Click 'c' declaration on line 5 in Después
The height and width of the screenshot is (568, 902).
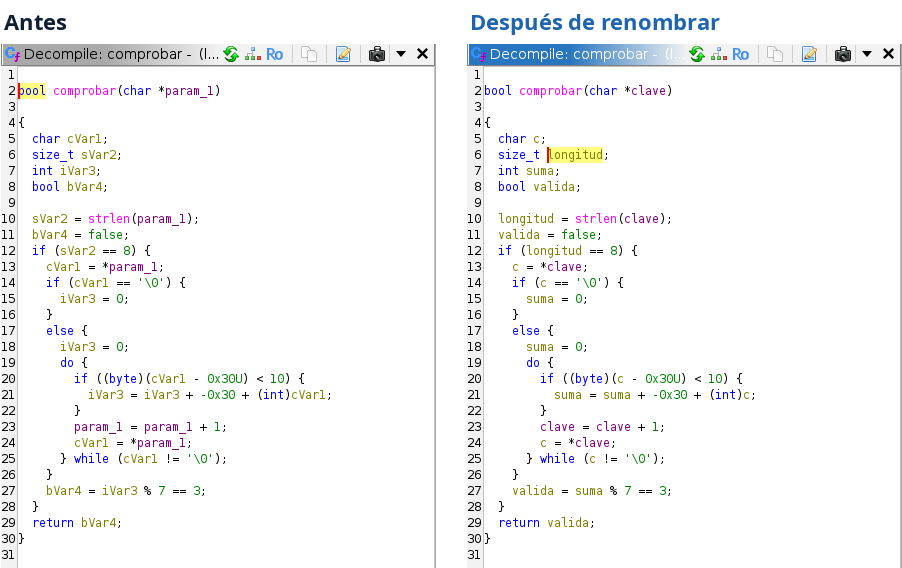pyautogui.click(x=537, y=139)
